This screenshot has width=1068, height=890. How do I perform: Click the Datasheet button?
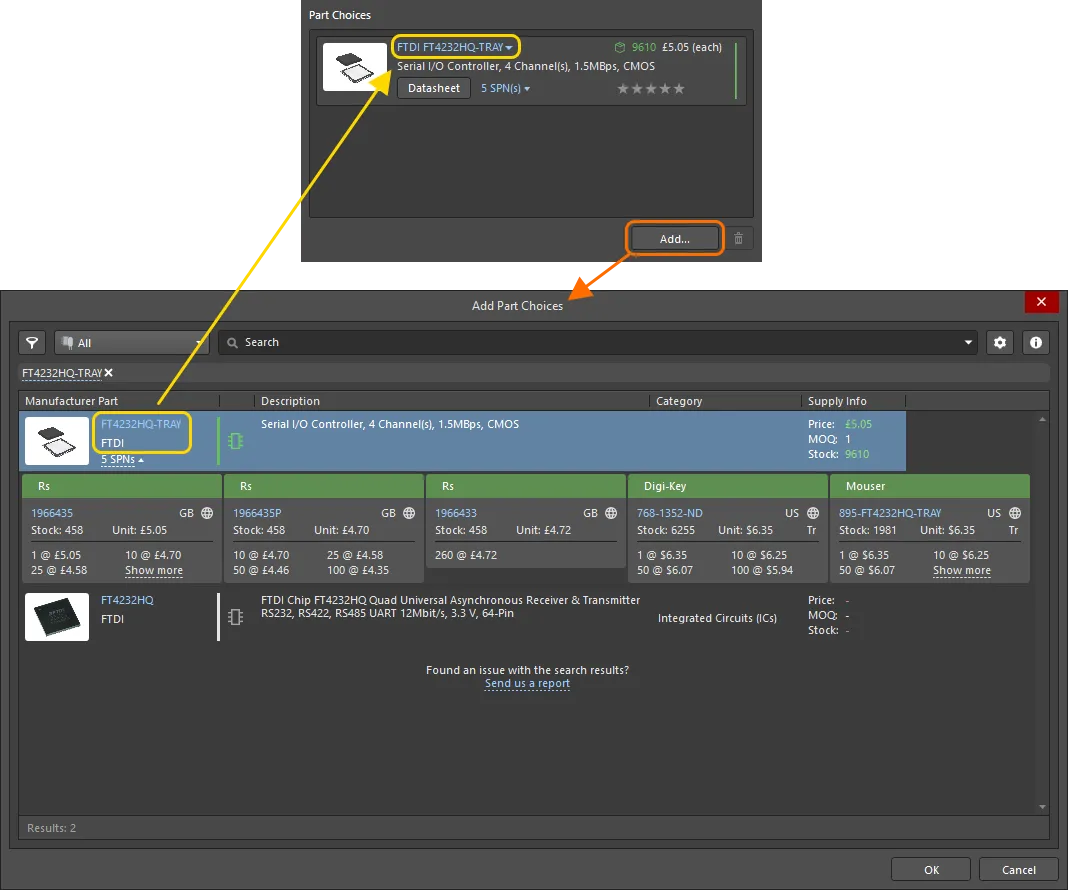coord(433,88)
